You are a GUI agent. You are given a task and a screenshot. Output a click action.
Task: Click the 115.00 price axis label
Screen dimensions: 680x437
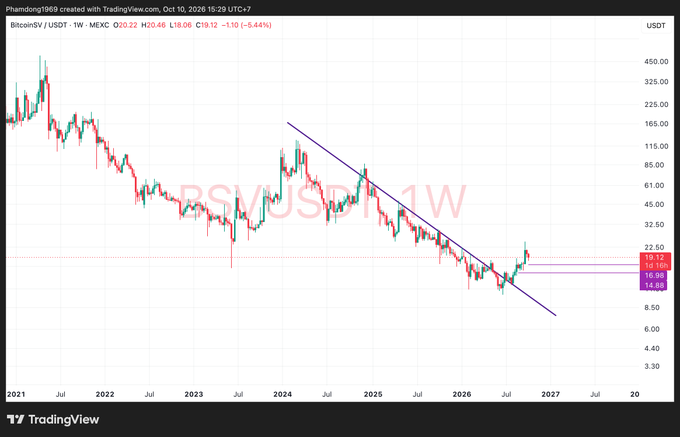point(656,146)
